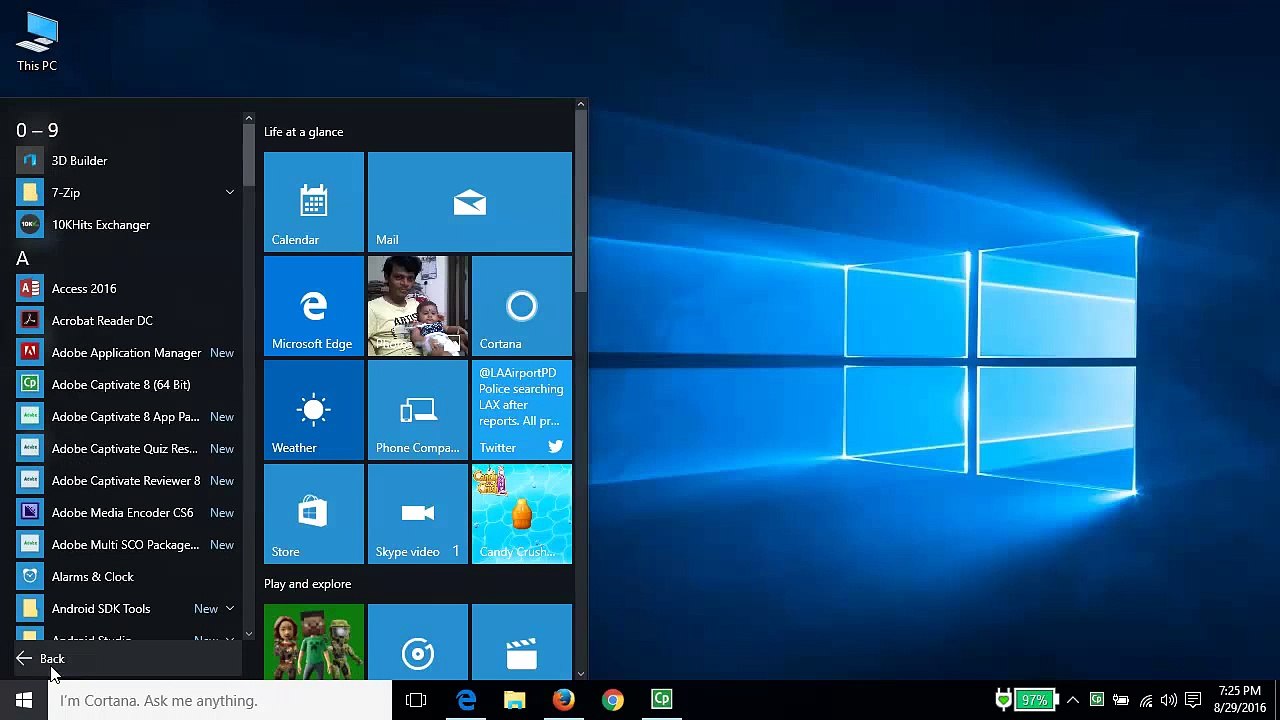The image size is (1280, 720).
Task: Open the Action Center notifications icon
Action: click(1193, 700)
